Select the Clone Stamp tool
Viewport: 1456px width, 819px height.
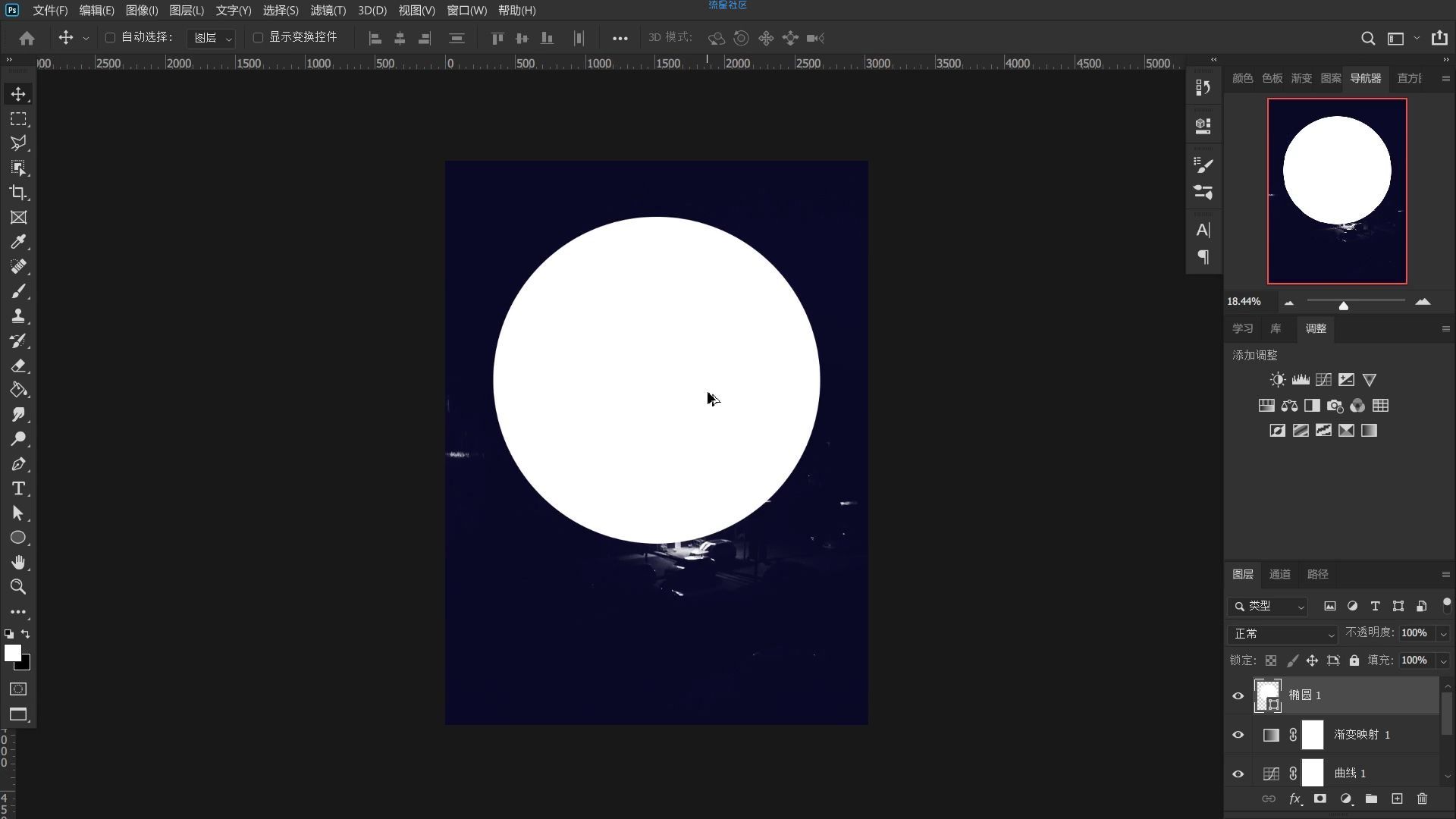pos(18,316)
